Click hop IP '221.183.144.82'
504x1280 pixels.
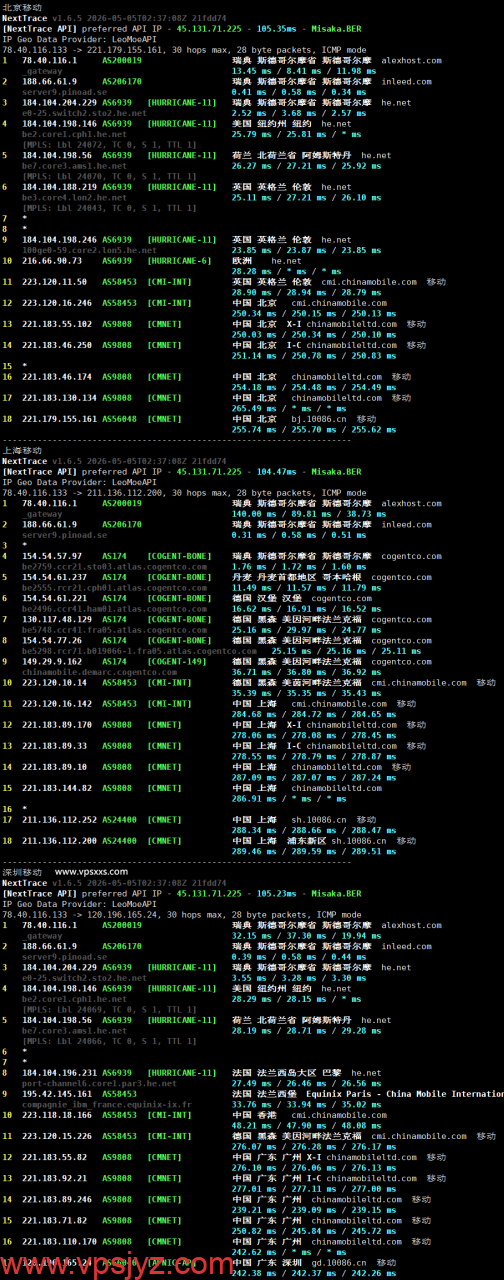tap(57, 787)
